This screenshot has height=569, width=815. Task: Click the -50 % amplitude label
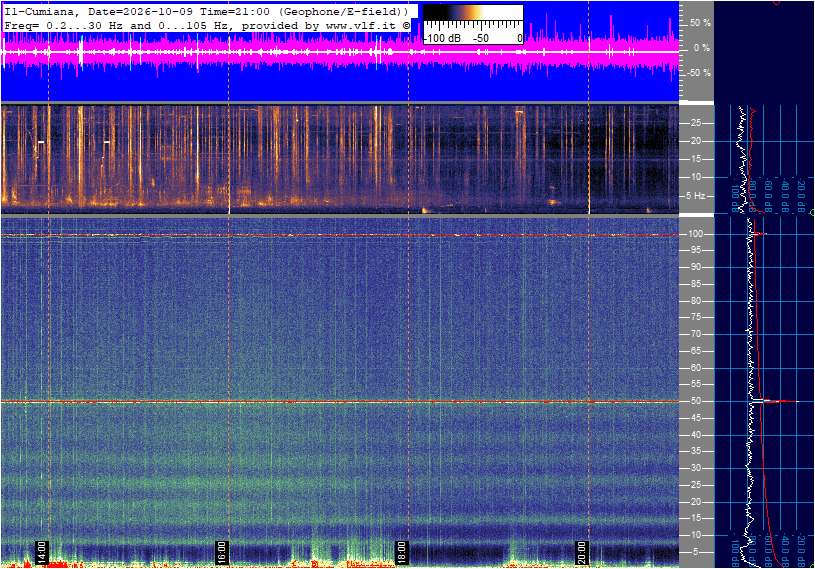(699, 72)
